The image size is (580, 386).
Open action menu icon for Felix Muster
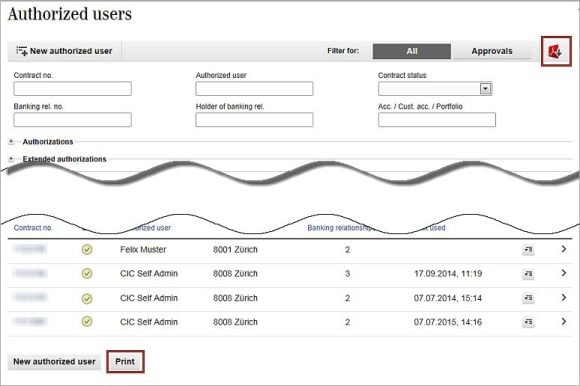pos(528,250)
